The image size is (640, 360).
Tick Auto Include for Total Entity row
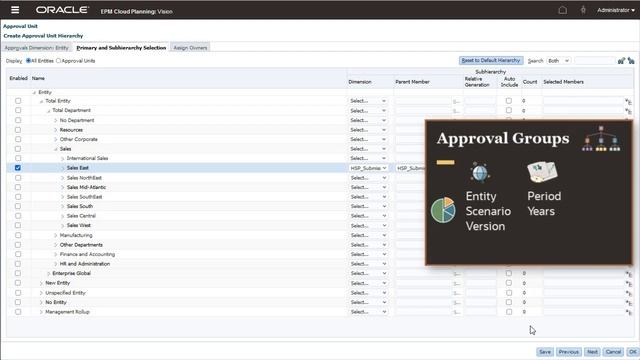pos(509,101)
